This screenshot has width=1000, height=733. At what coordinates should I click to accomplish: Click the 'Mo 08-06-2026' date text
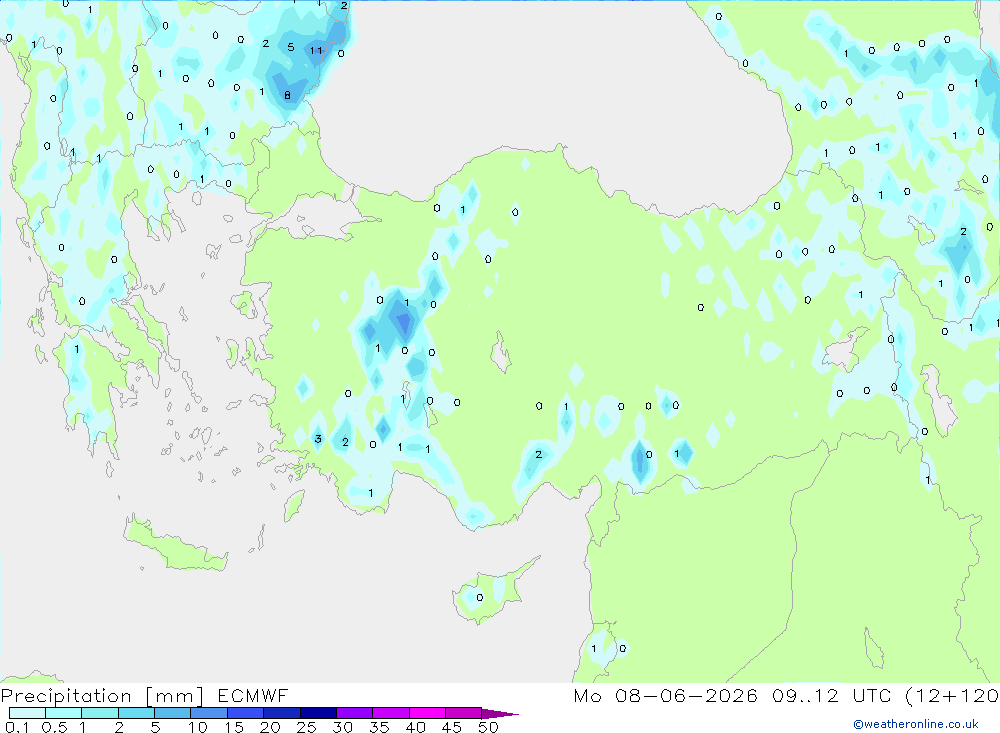[x=665, y=696]
